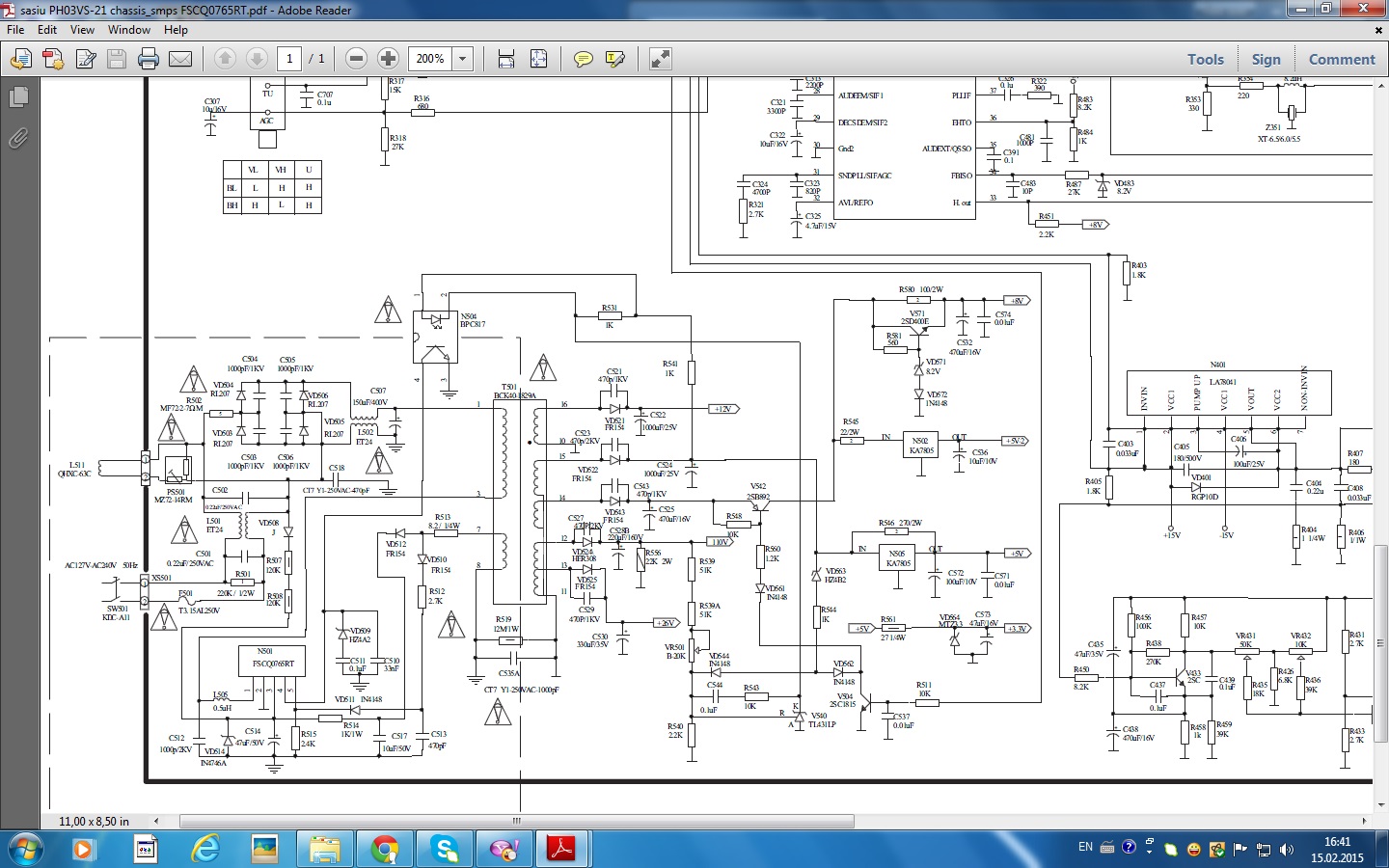Viewport: 1389px width, 868px height.
Task: Open the Attachments paperclip panel
Action: click(18, 139)
